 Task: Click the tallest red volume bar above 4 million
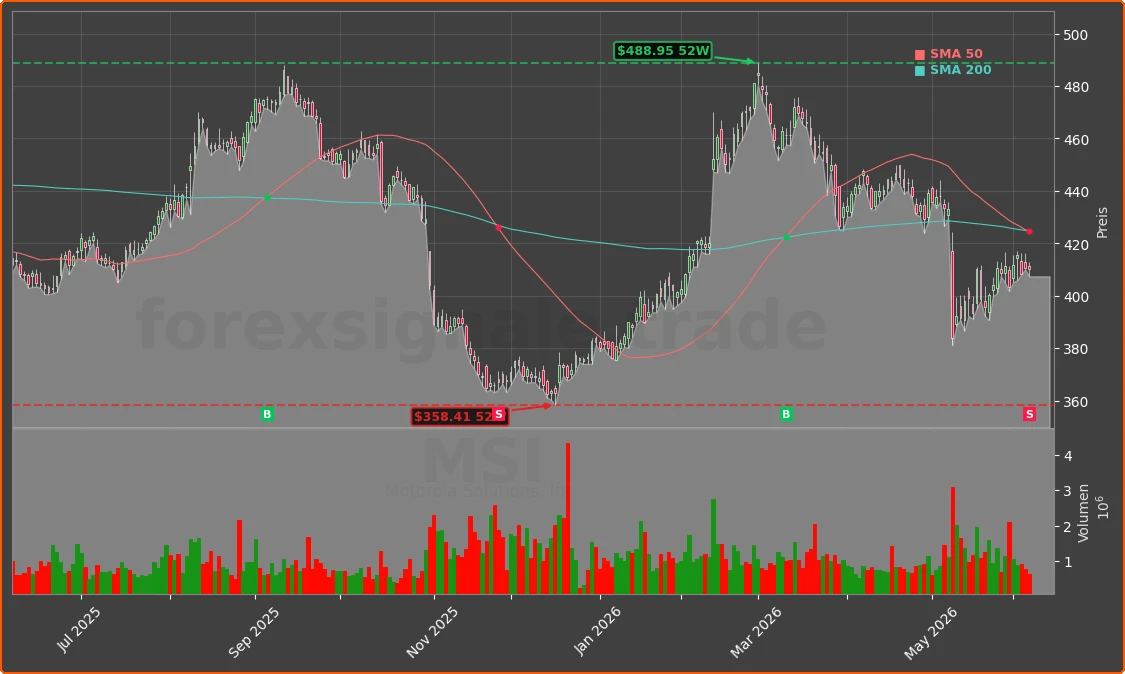pyautogui.click(x=568, y=518)
